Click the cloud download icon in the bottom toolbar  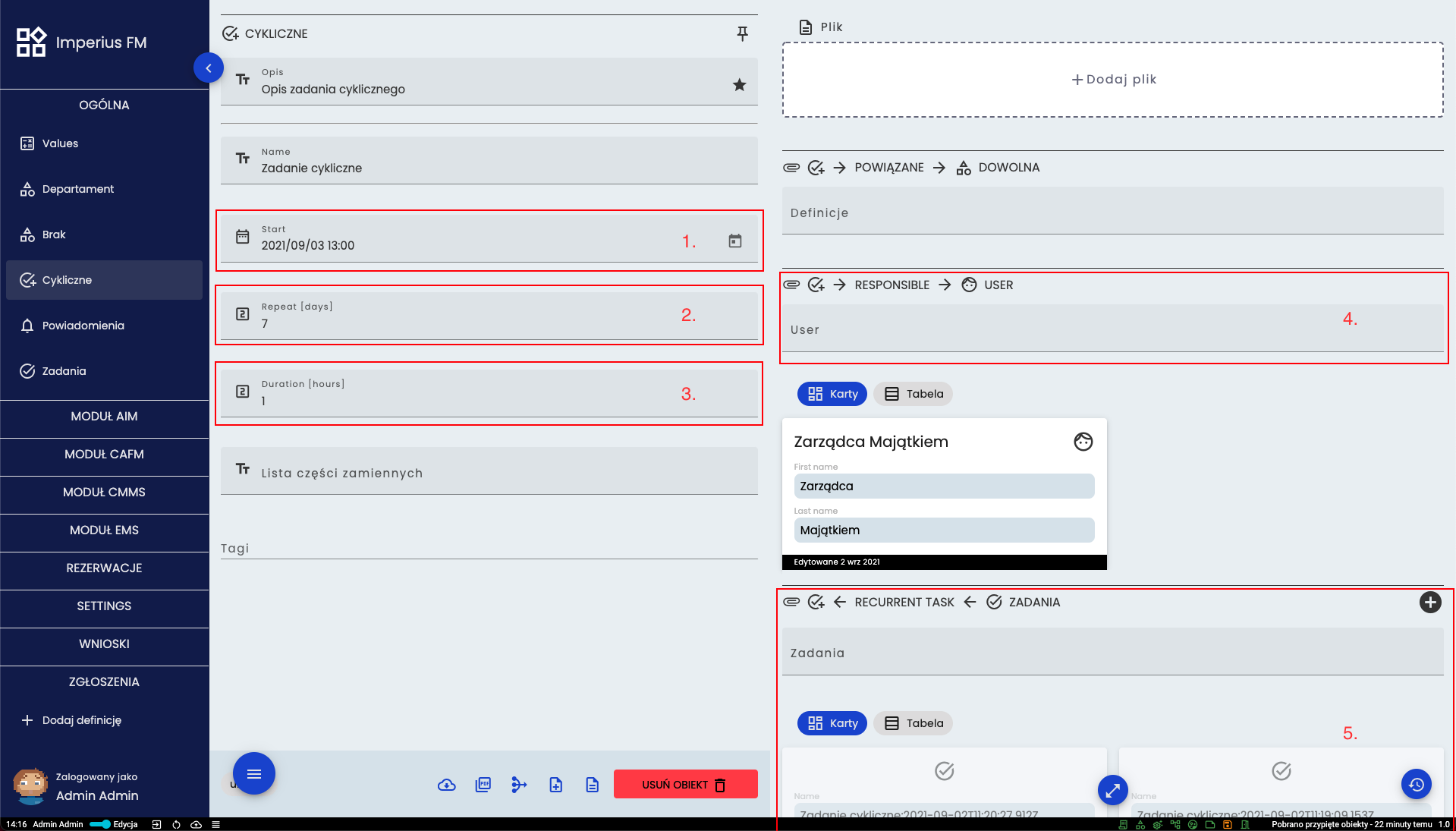click(x=447, y=785)
